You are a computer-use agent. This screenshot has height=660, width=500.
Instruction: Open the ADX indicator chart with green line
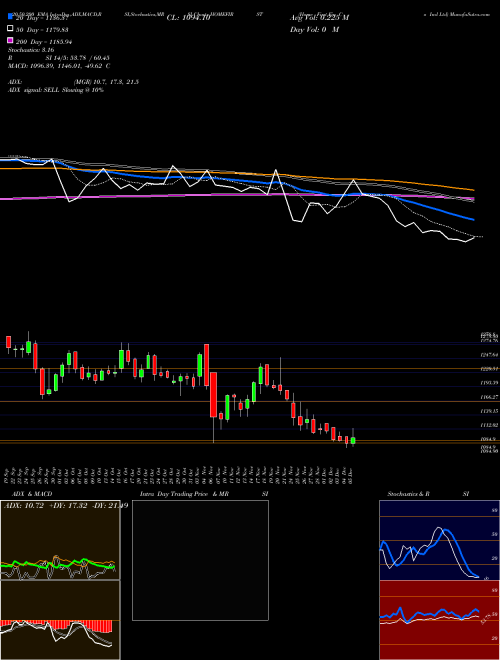point(60,540)
